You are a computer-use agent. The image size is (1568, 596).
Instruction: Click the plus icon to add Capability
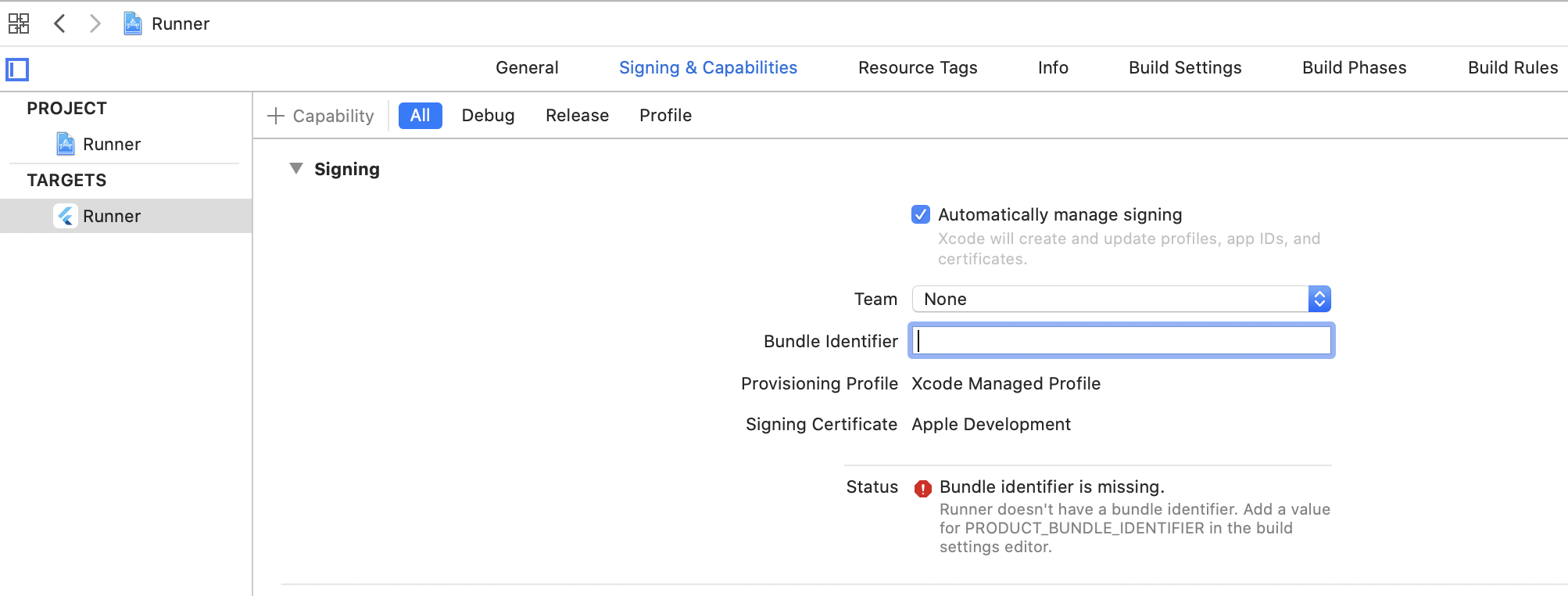(x=275, y=116)
